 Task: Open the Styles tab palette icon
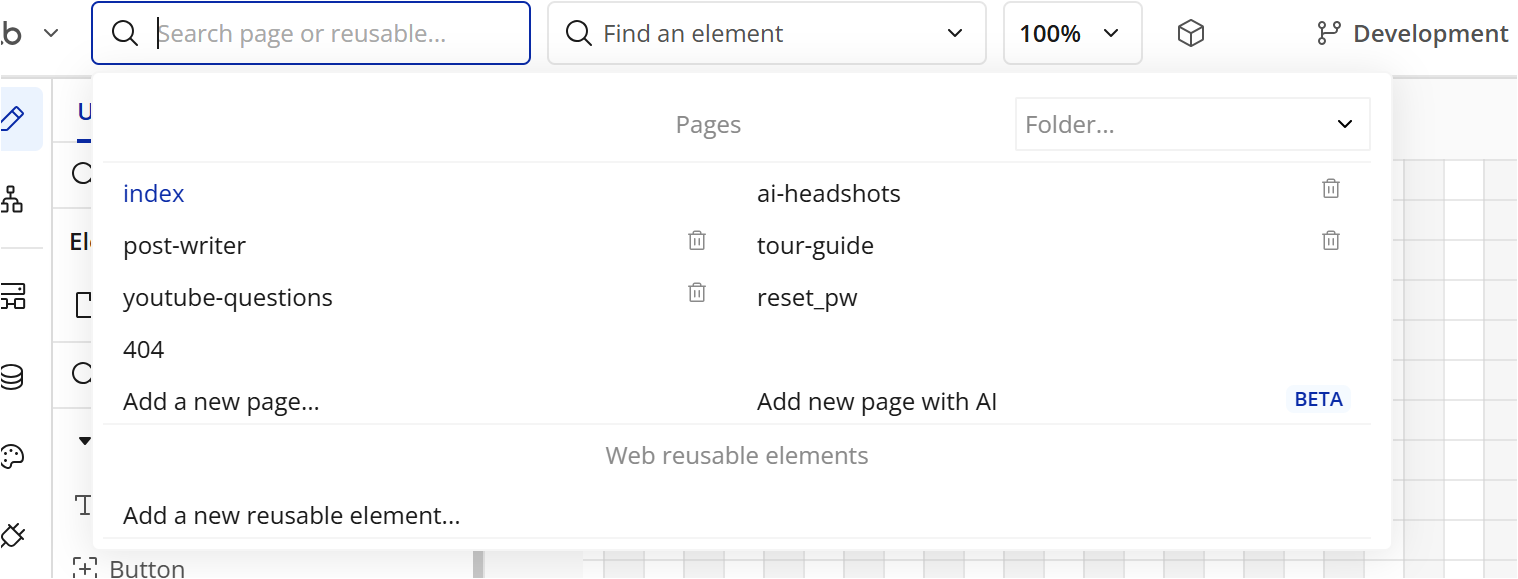12,457
